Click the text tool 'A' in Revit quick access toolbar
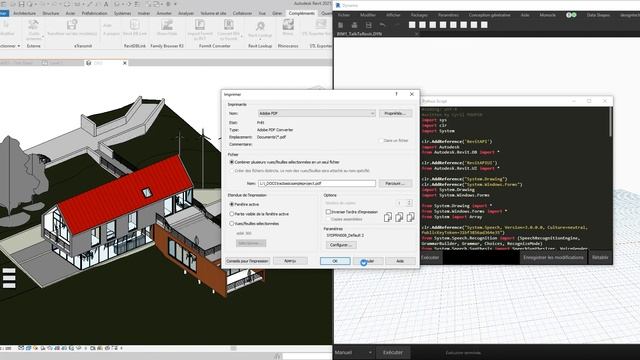 [x=106, y=4]
